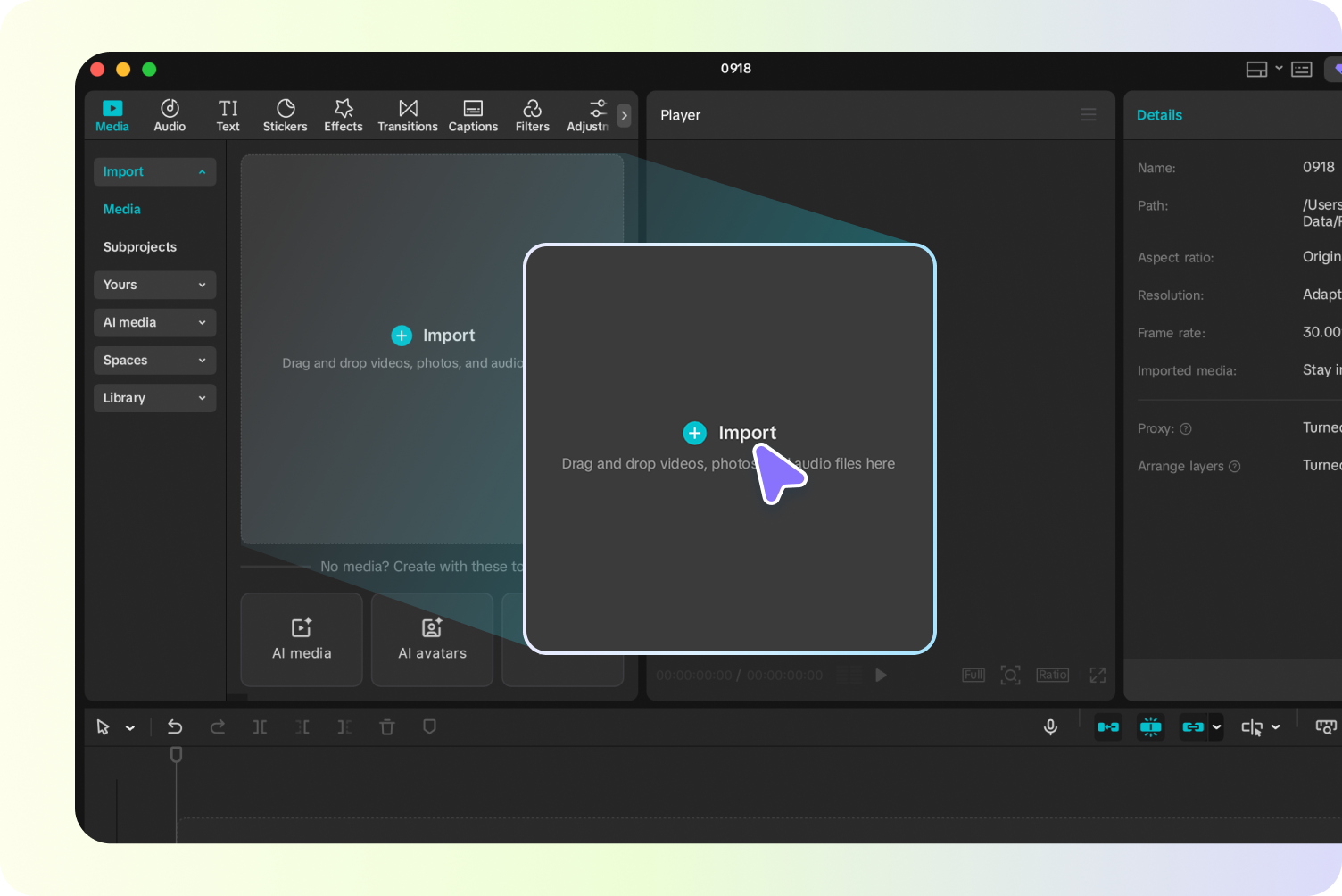
Task: Open the Effects panel
Action: 343,114
